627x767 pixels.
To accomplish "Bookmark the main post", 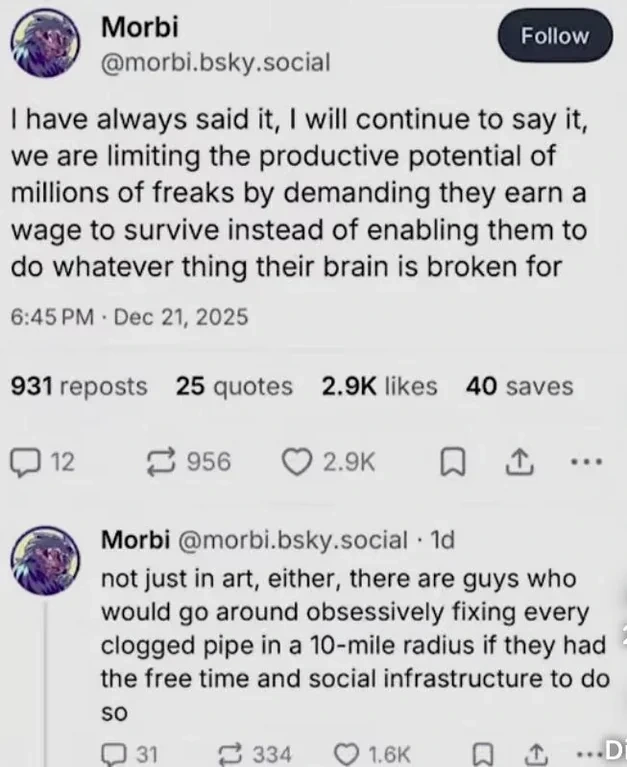I will tap(452, 462).
